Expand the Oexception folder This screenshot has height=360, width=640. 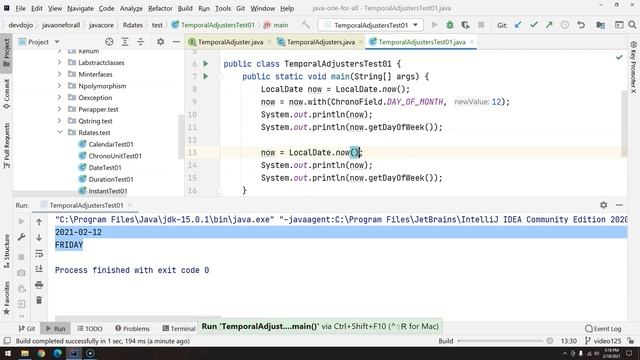[x=60, y=98]
